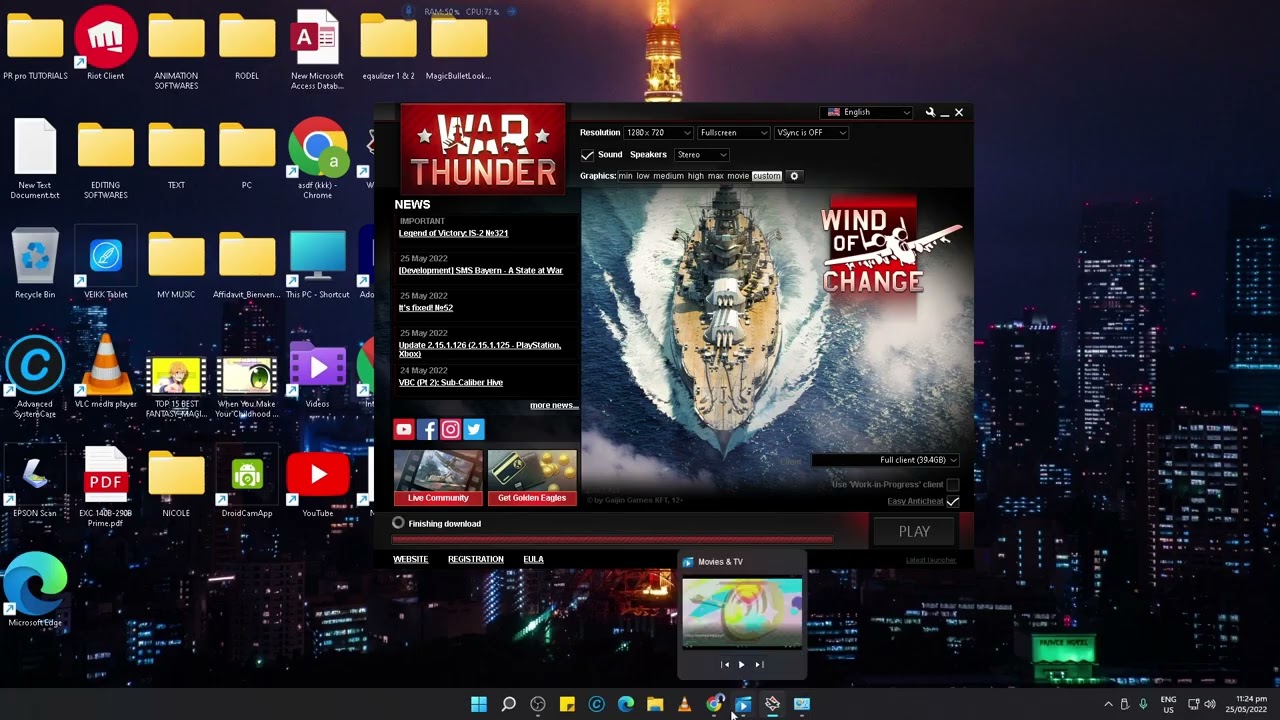1280x720 pixels.
Task: Click the download progress bar
Action: (612, 539)
